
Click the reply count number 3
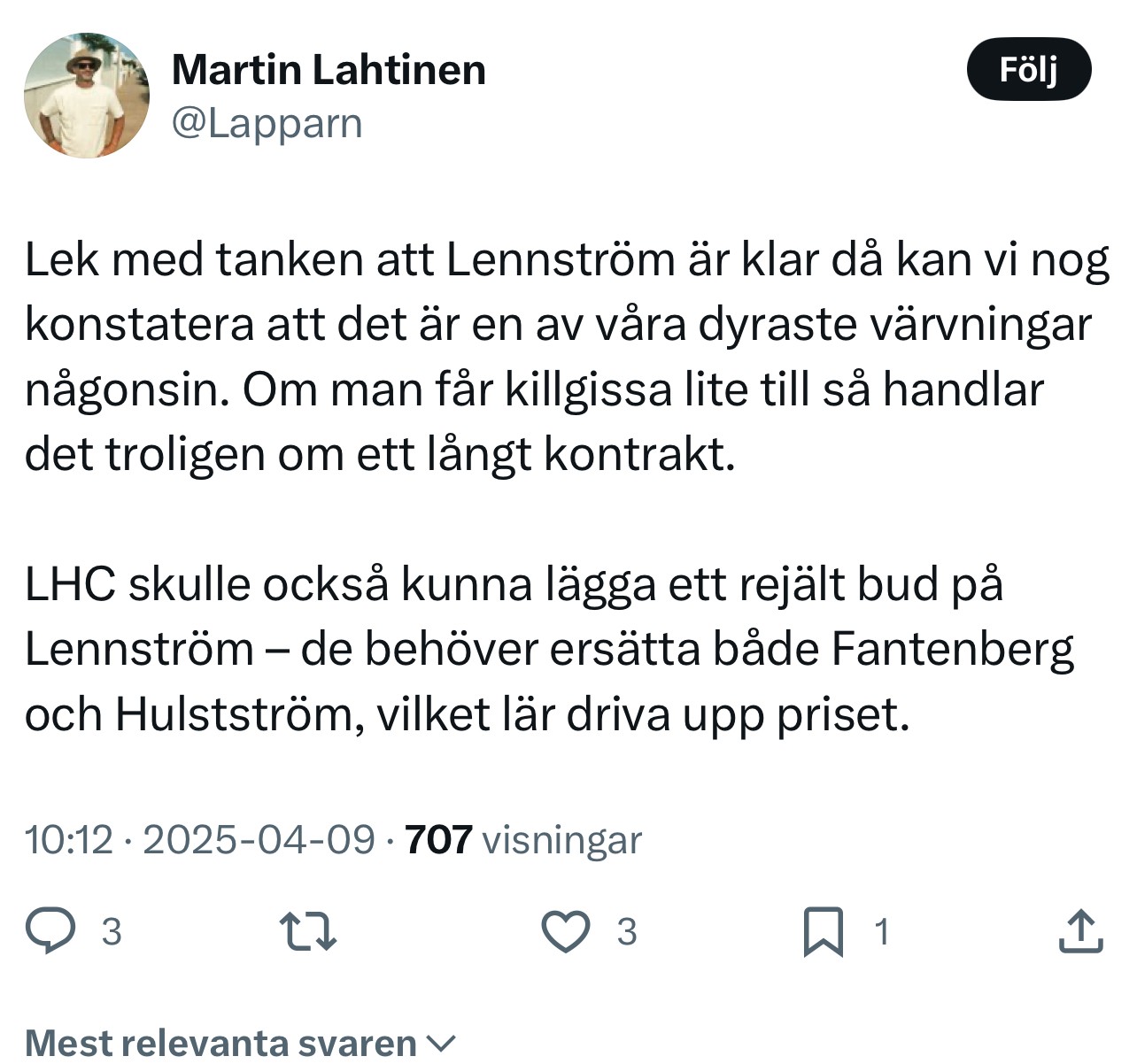[x=112, y=932]
